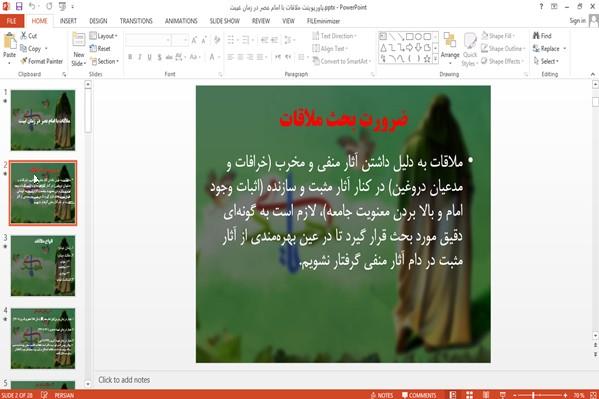Open the REVIEW tab
This screenshot has height=399, width=599.
(x=261, y=21)
